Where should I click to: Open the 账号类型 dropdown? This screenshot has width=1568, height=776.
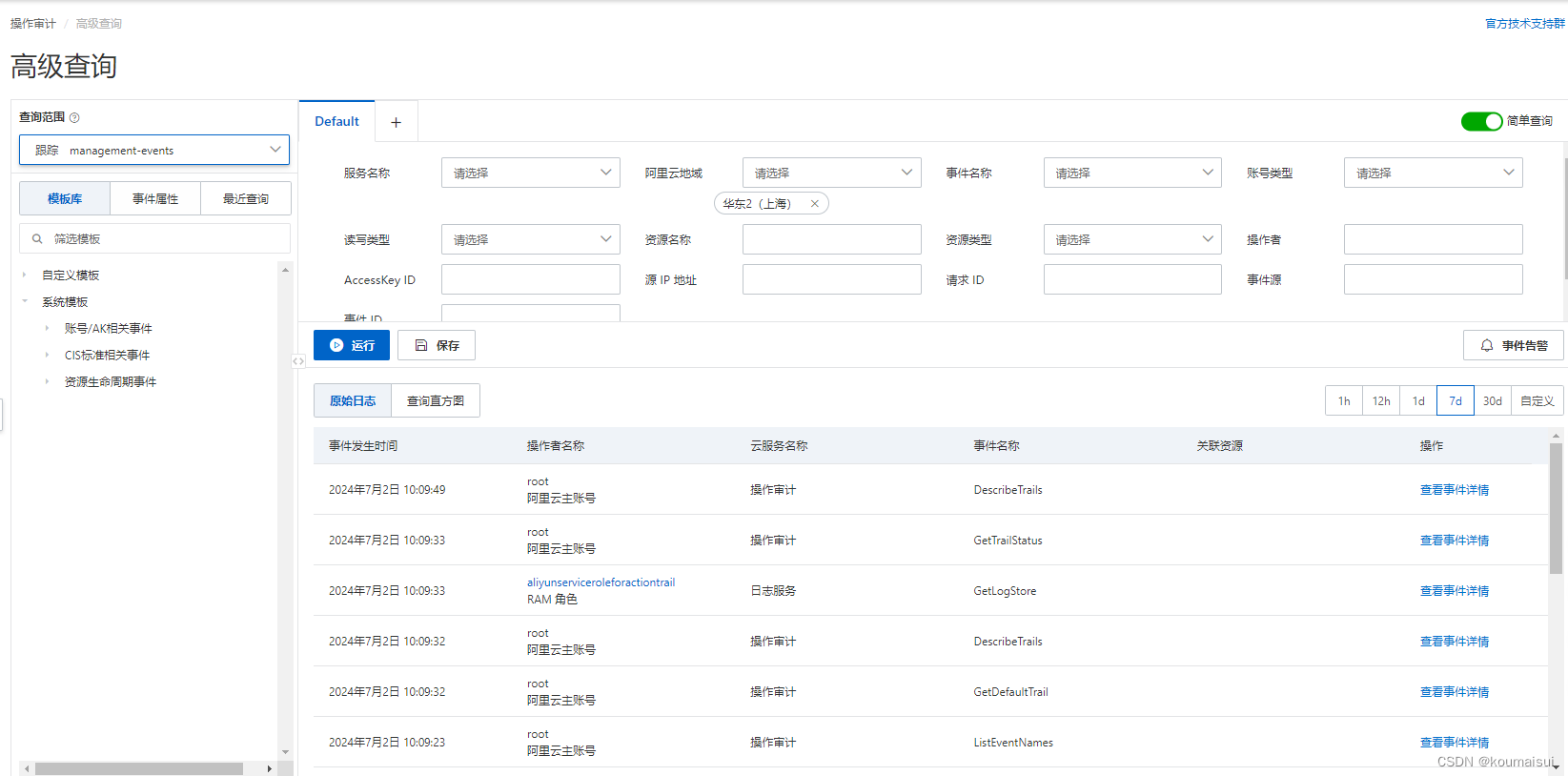(1434, 173)
